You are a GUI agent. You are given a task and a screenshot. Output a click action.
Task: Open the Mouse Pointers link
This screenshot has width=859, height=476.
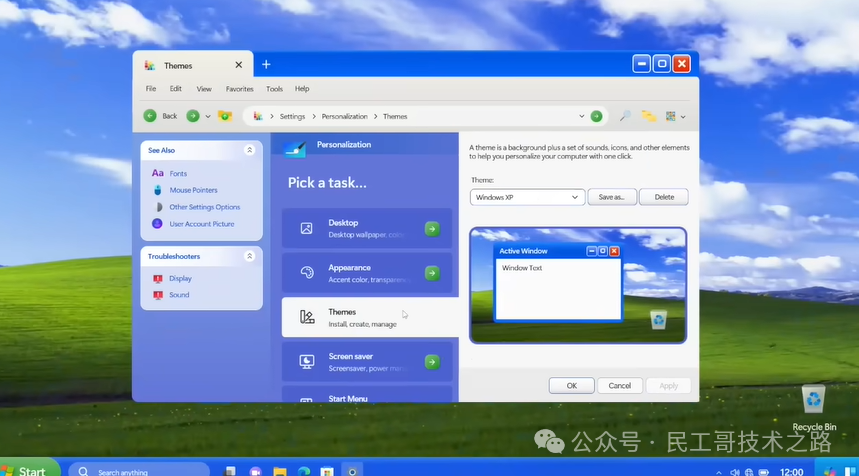click(193, 190)
